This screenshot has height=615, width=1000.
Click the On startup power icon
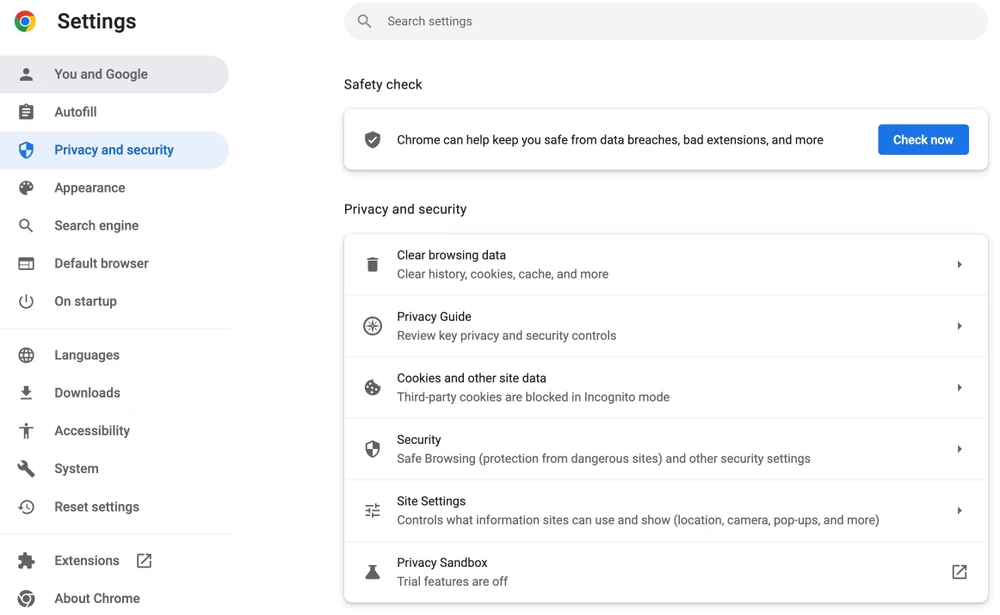tap(26, 301)
